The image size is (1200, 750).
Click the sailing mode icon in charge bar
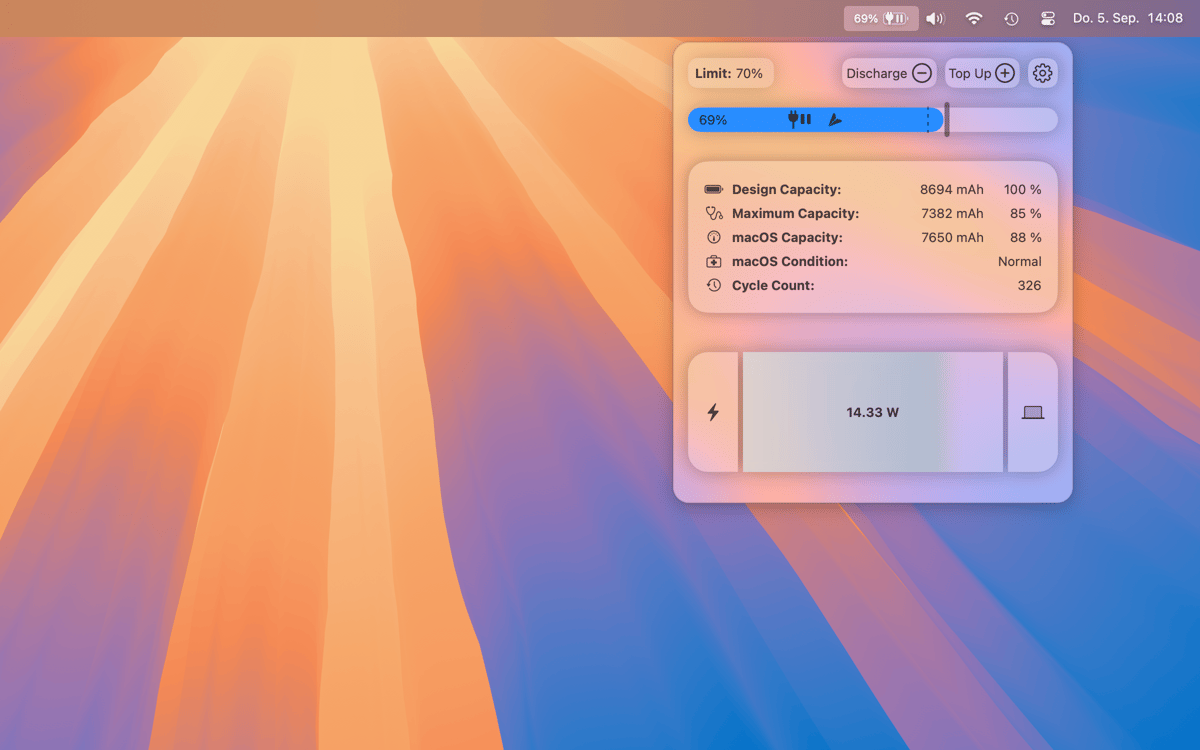(835, 120)
